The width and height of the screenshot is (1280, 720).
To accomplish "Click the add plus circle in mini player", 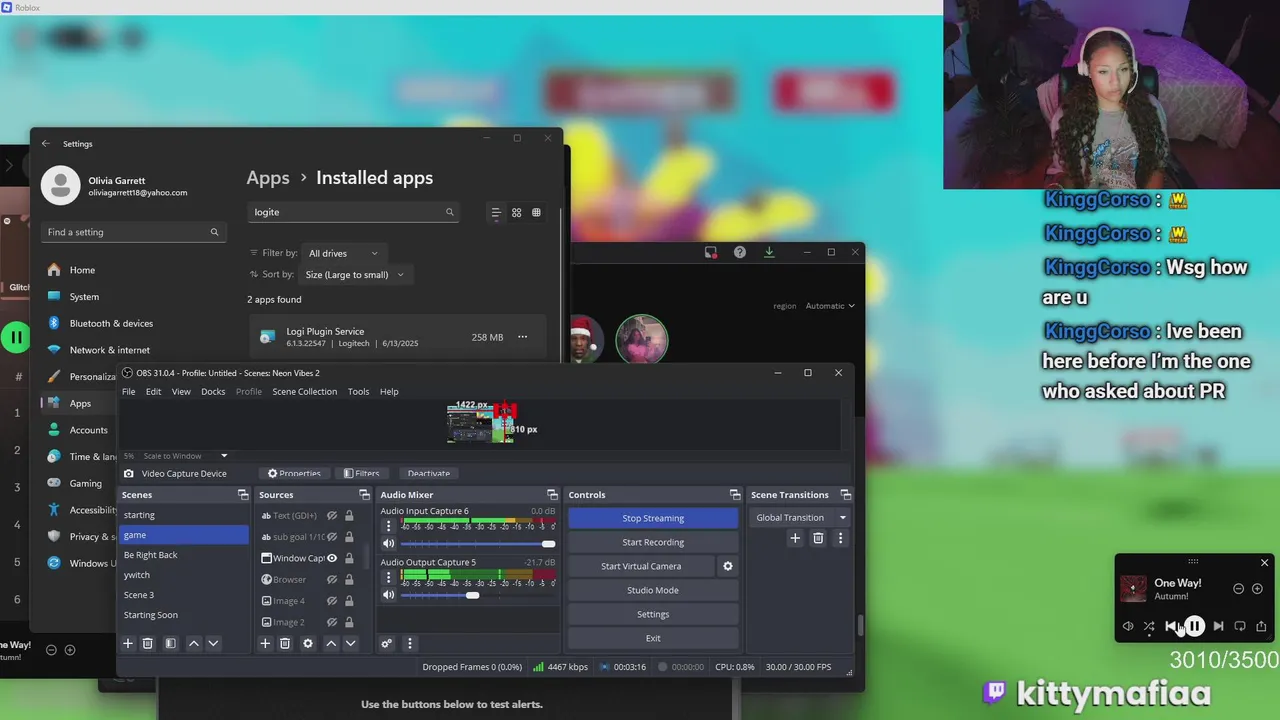I will click(1257, 589).
